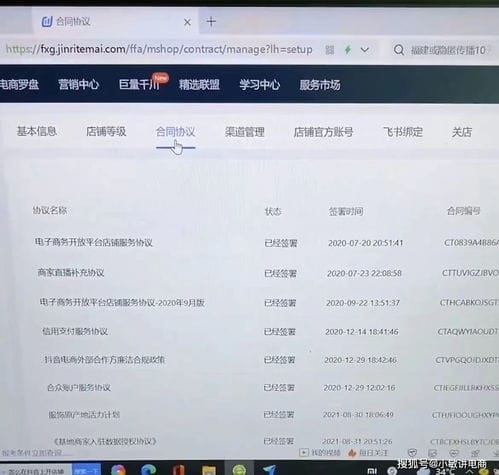Image resolution: width=499 pixels, height=475 pixels.
Task: Close the 合同协议 browser tab
Action: 187,22
